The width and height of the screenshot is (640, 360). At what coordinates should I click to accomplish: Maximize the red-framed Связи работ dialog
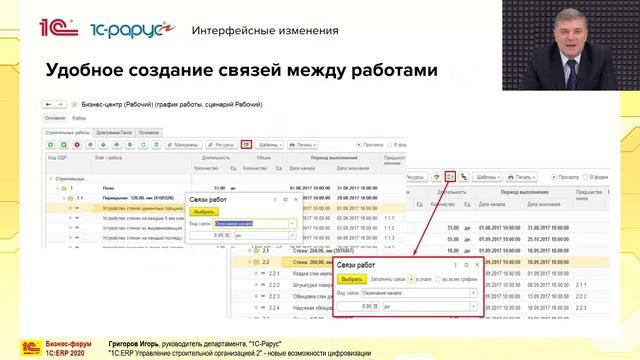pyautogui.click(x=466, y=265)
